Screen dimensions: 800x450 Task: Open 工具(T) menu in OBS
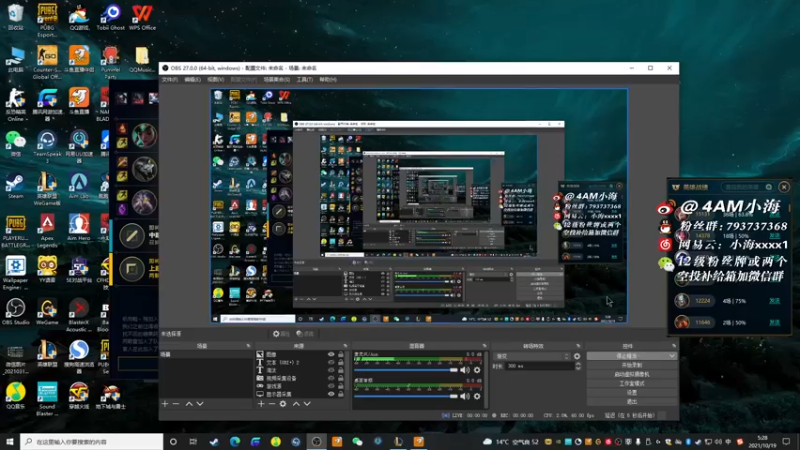305,80
